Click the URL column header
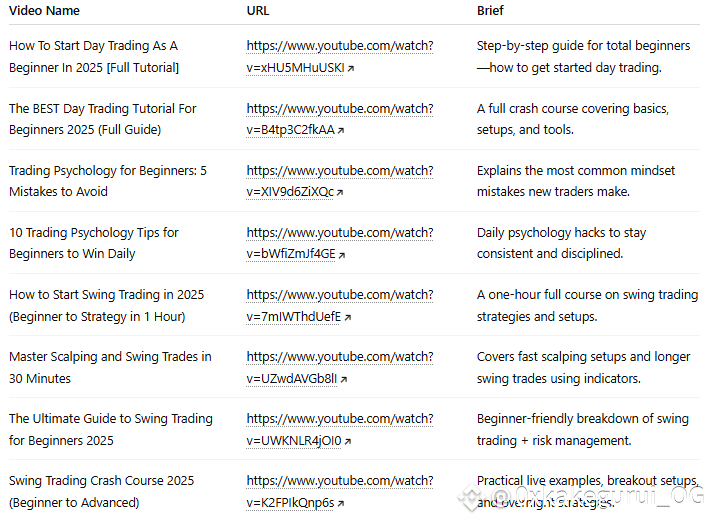 [258, 10]
